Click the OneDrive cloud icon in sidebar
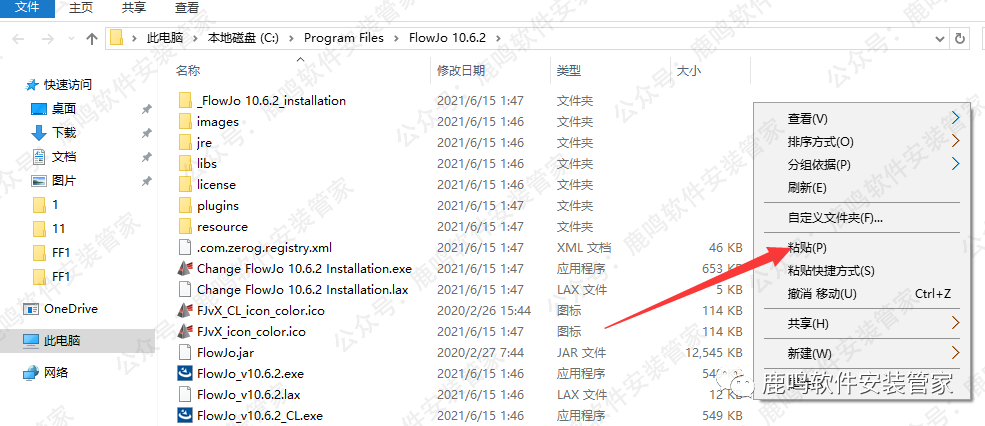The width and height of the screenshot is (985, 426). [x=31, y=309]
